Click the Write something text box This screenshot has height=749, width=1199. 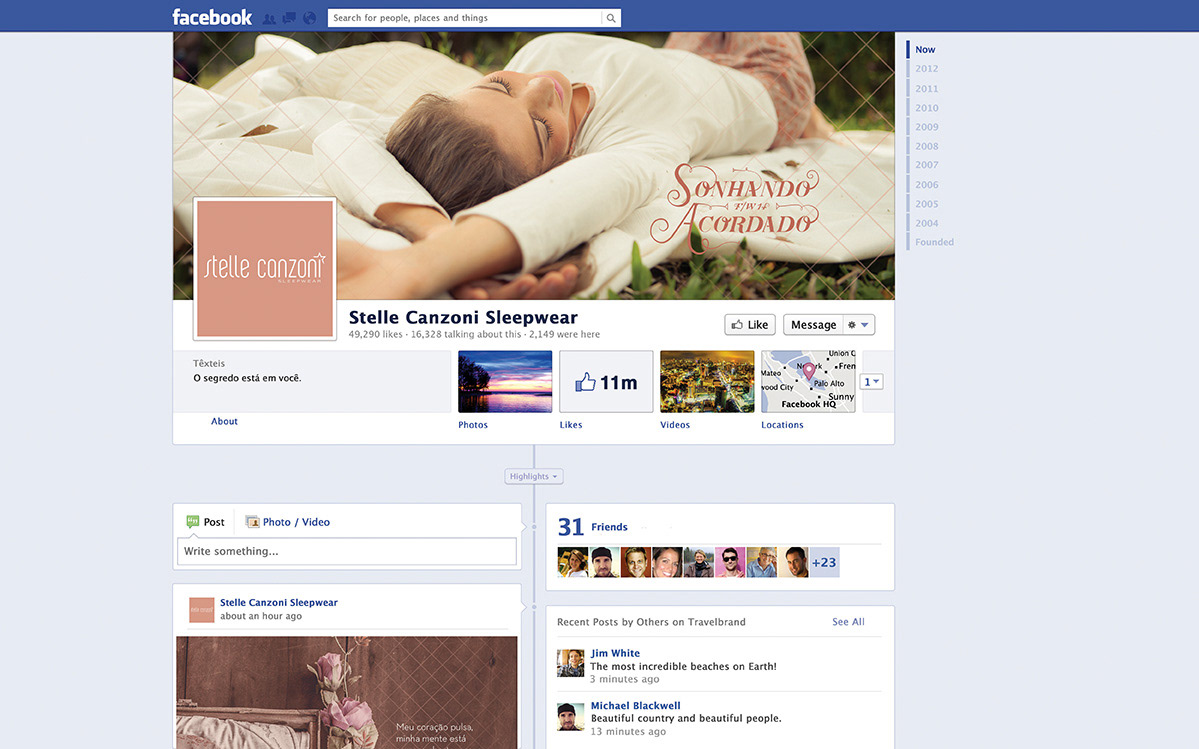click(x=347, y=551)
